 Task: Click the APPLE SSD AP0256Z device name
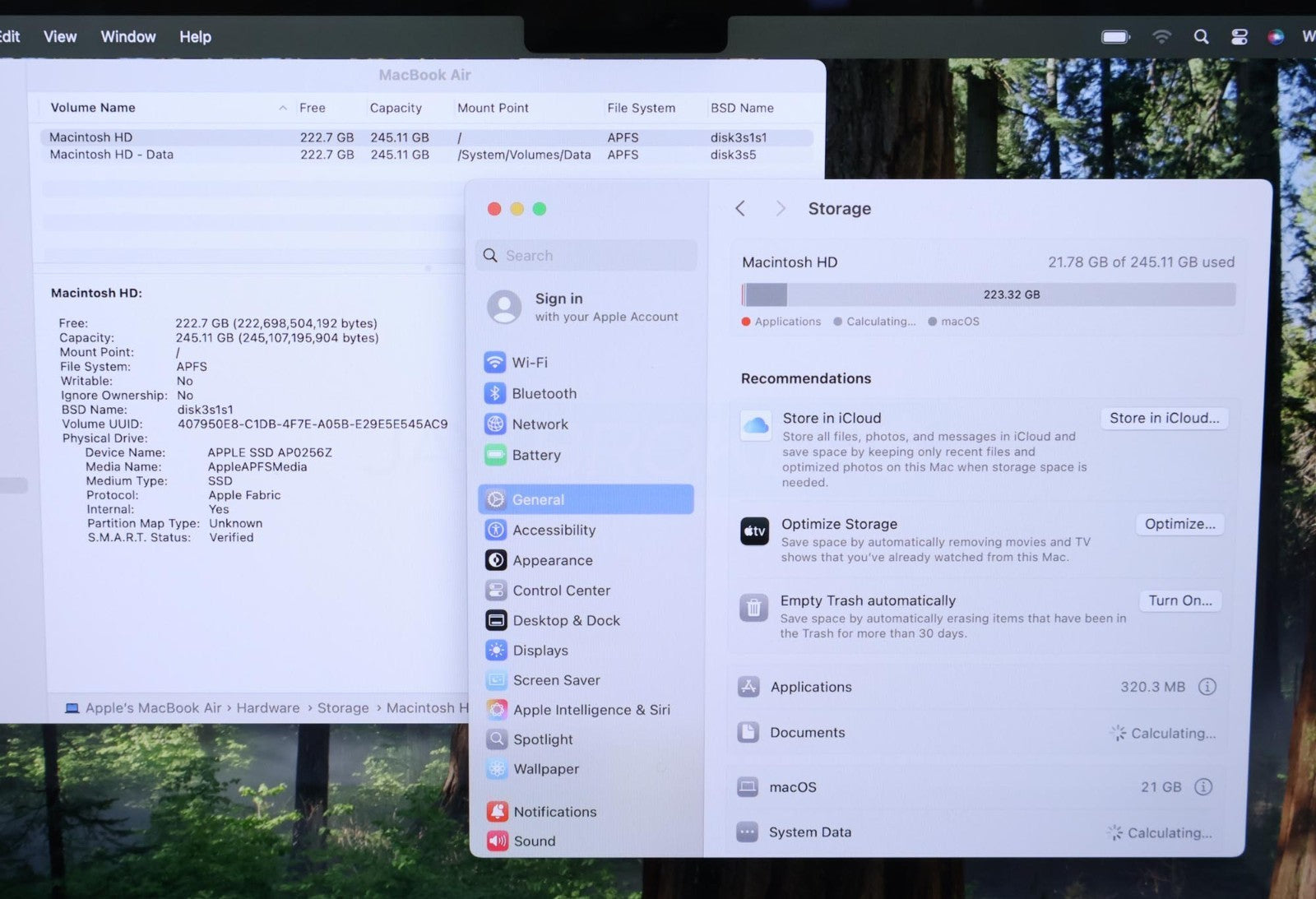coord(270,452)
